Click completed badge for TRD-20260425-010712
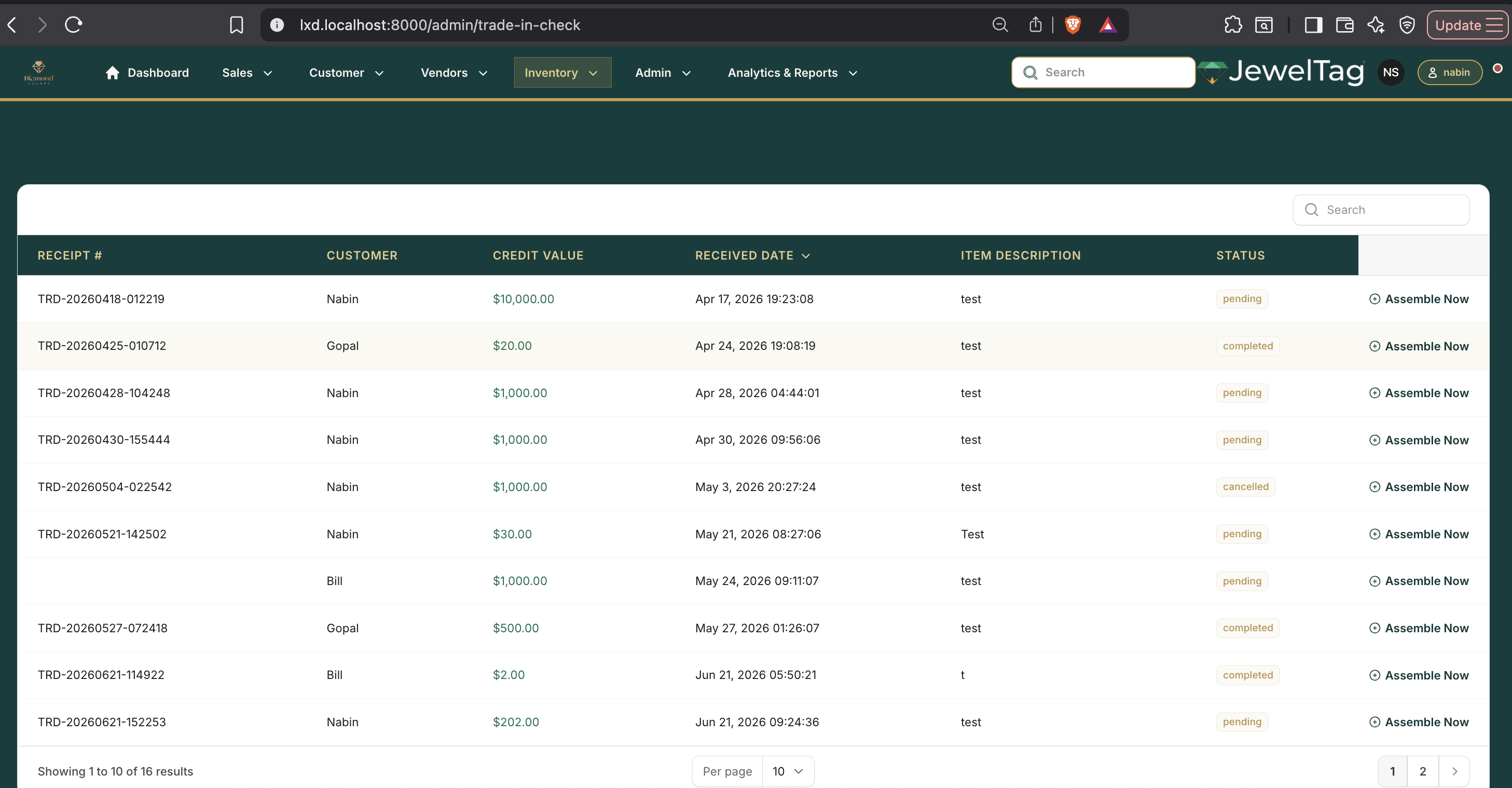Viewport: 1512px width, 788px height. coord(1248,346)
